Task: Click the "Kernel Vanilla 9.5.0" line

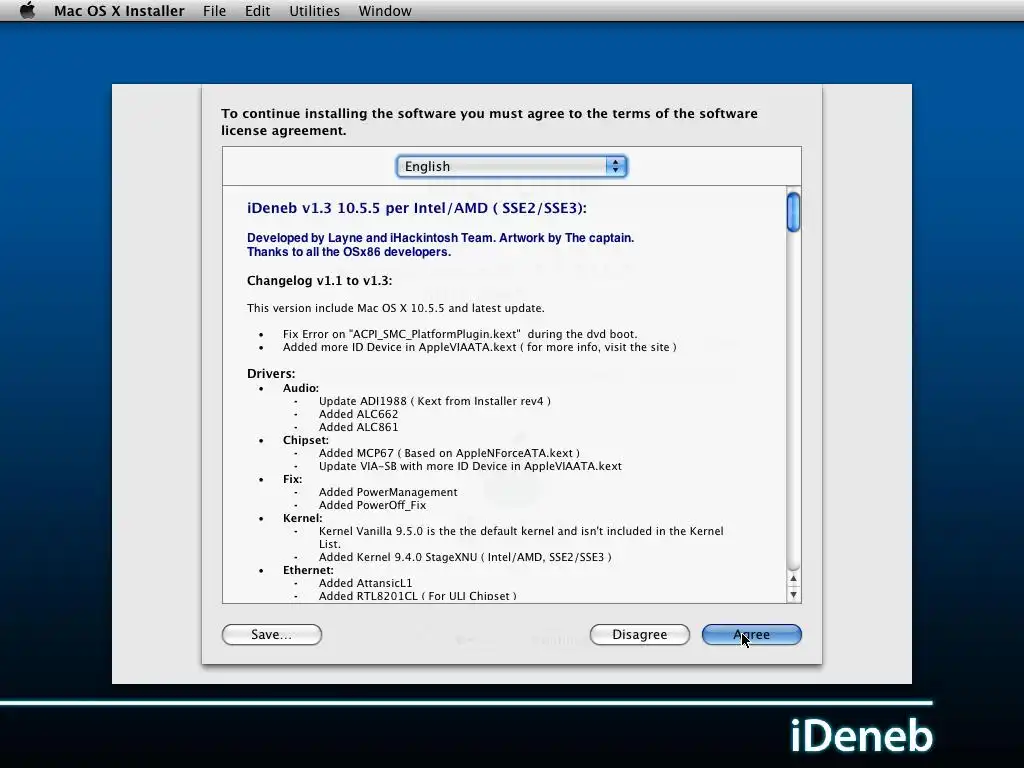Action: pyautogui.click(x=521, y=537)
